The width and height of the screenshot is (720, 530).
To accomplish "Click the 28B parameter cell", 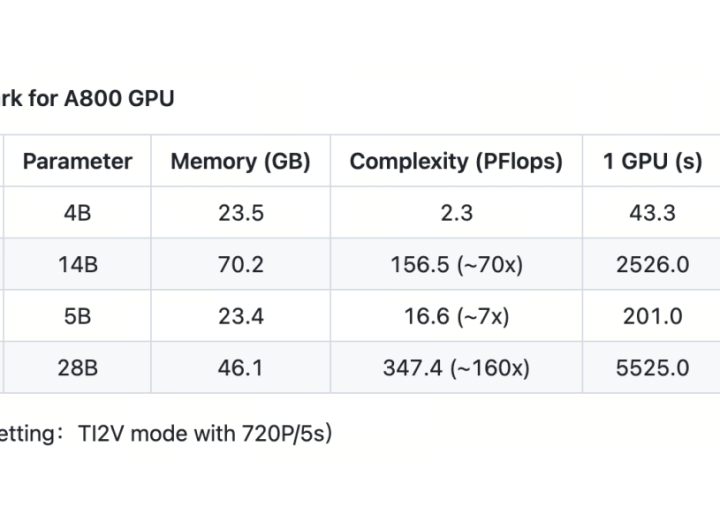I will [x=77, y=368].
